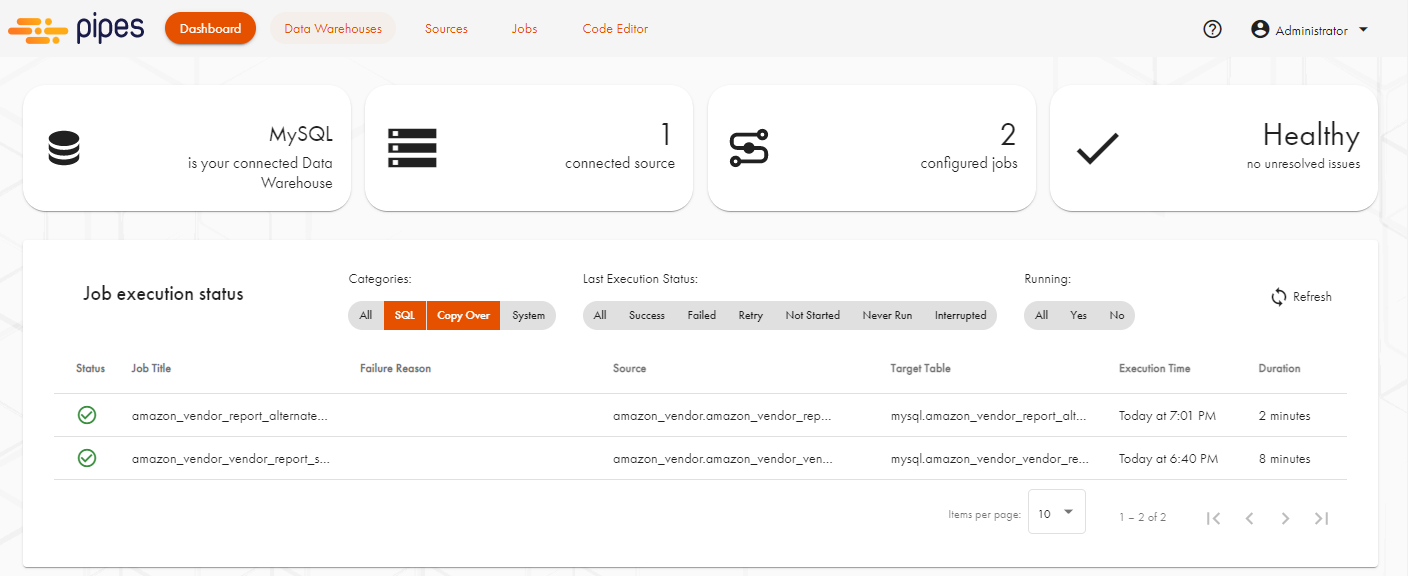
Task: Open the Data Warehouses tab
Action: tap(333, 29)
